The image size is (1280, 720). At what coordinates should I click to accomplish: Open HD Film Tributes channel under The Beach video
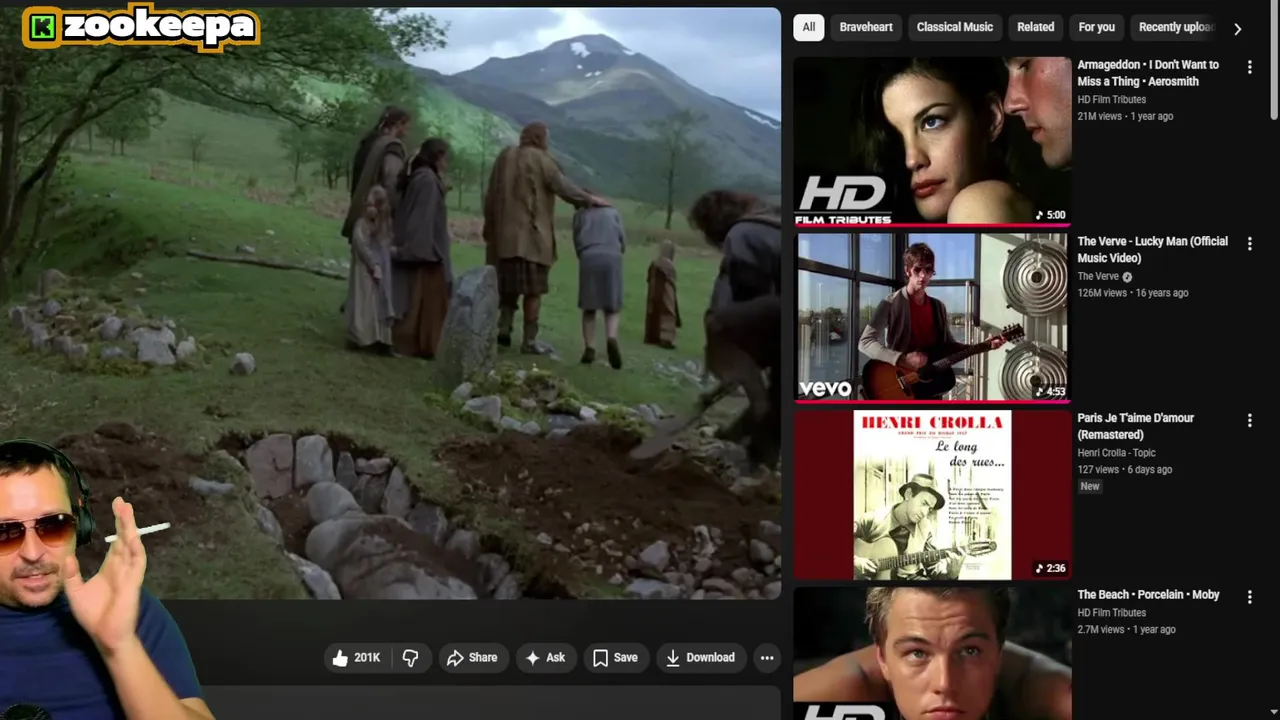click(x=1111, y=612)
